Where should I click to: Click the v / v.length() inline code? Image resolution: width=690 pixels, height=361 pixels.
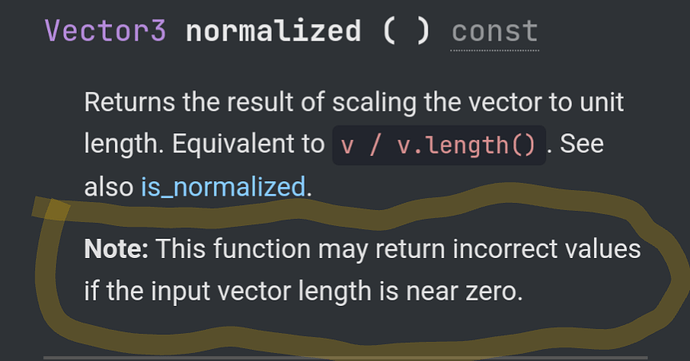439,145
